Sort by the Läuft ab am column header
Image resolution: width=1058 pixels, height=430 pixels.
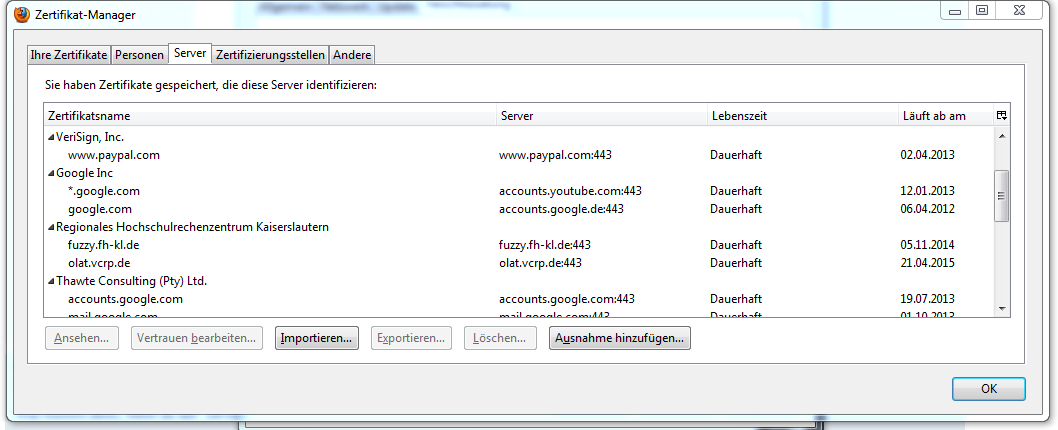pyautogui.click(x=946, y=116)
